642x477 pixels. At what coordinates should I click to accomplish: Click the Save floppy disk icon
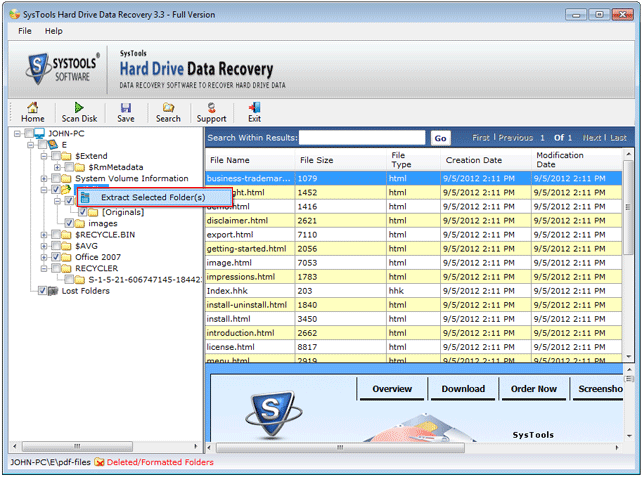(x=126, y=107)
